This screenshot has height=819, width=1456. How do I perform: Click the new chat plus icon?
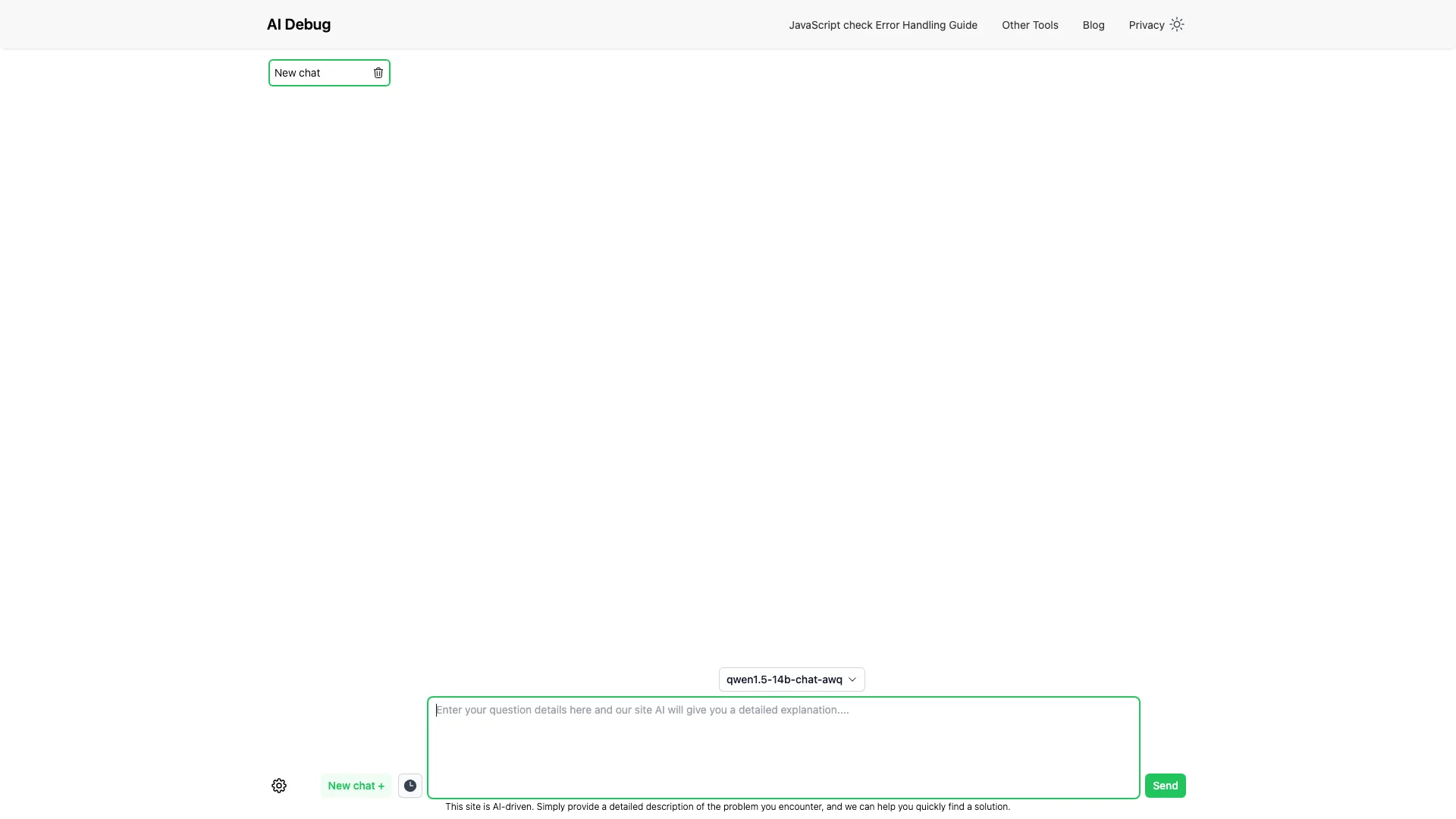tap(356, 785)
